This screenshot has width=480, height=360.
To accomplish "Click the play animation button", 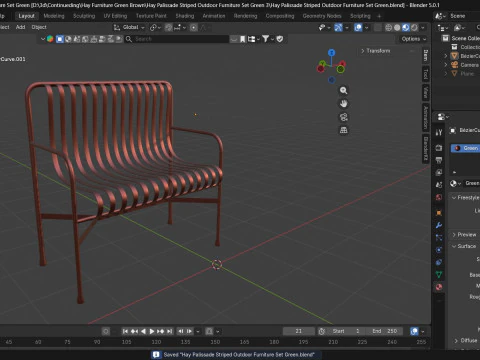I will [152, 331].
